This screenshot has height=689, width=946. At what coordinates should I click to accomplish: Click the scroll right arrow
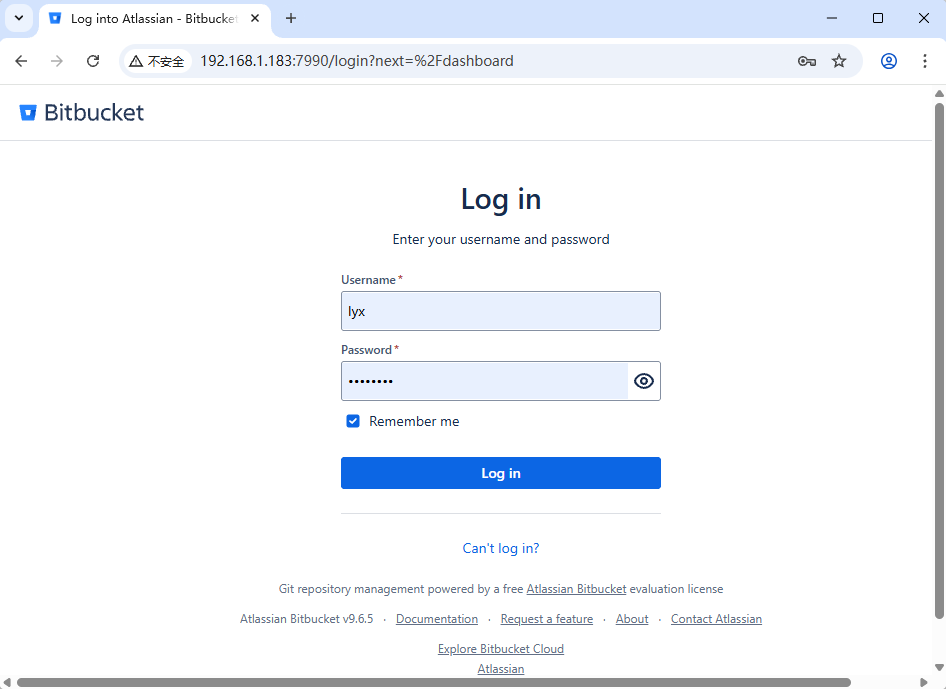pyautogui.click(x=924, y=682)
